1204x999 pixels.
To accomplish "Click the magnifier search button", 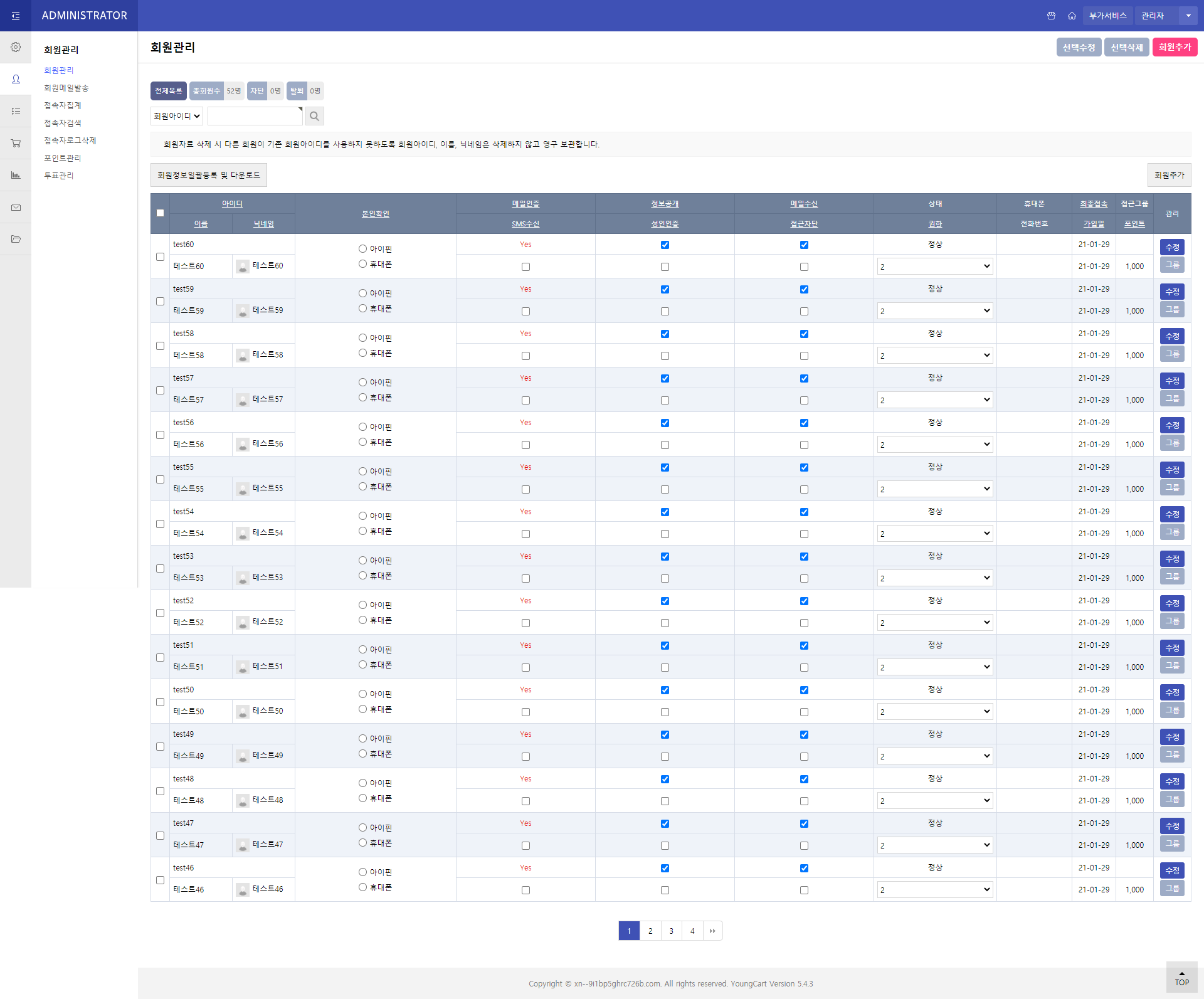I will pos(315,116).
